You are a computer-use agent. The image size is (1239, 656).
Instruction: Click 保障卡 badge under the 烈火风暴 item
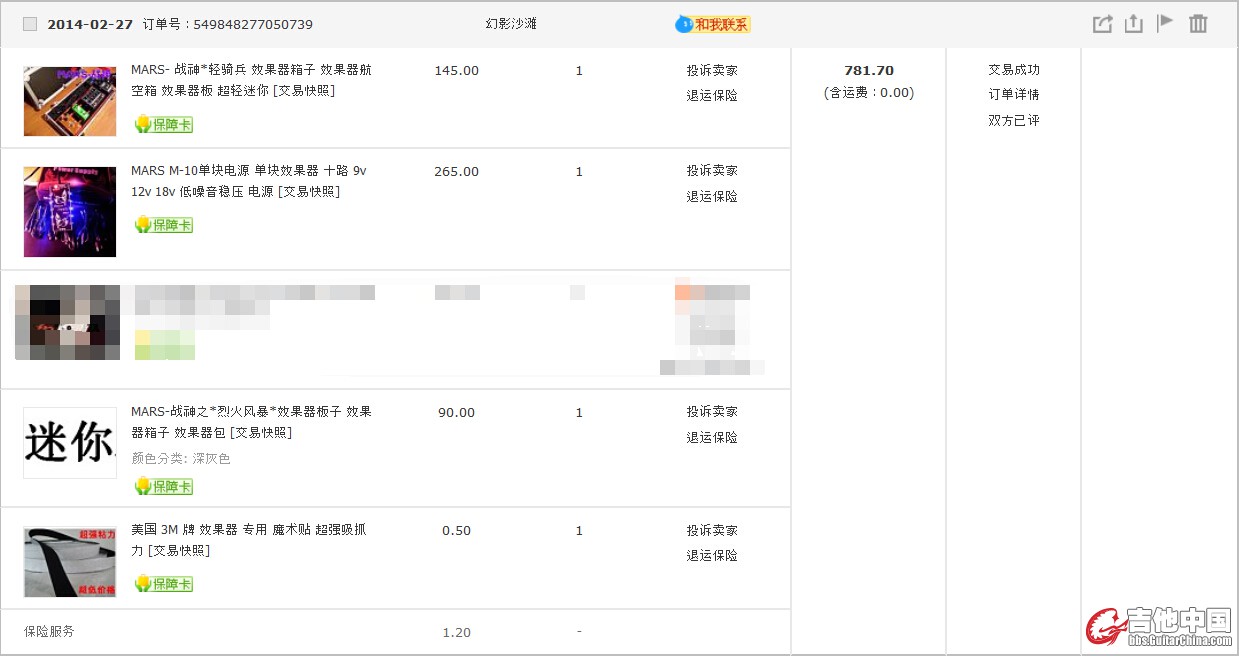[x=164, y=486]
